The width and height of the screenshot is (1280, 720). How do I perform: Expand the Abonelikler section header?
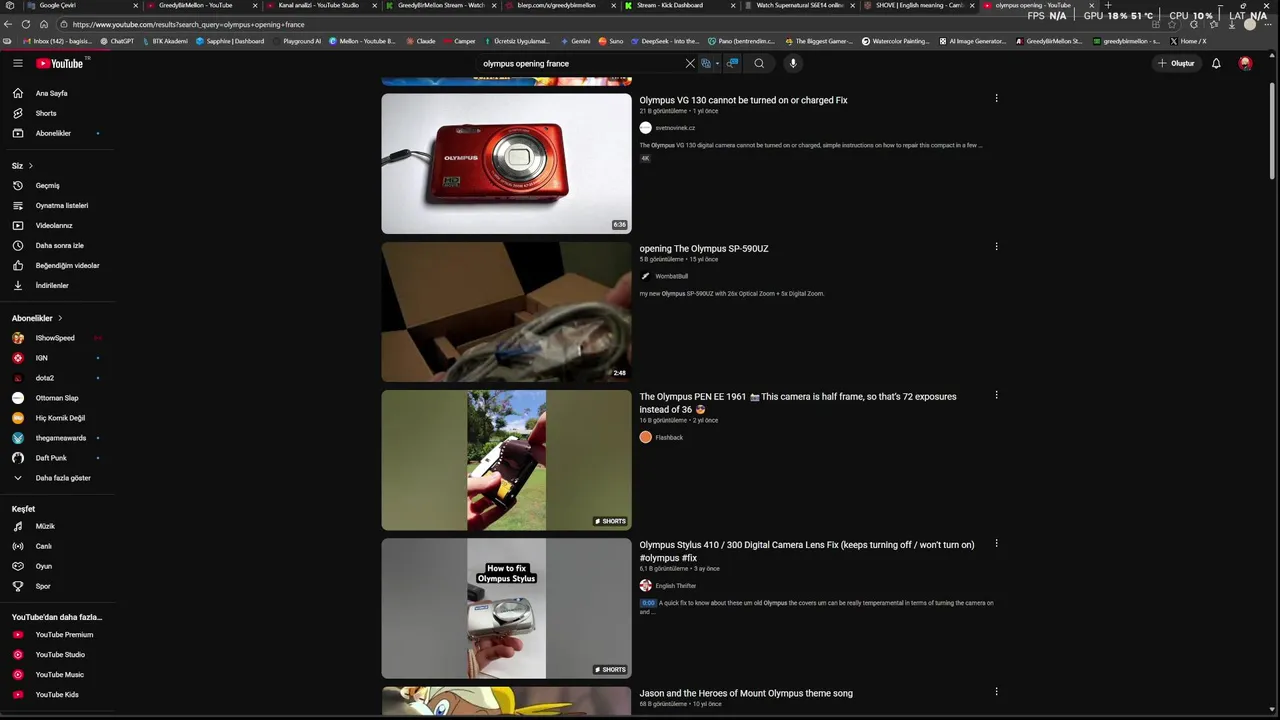(37, 318)
